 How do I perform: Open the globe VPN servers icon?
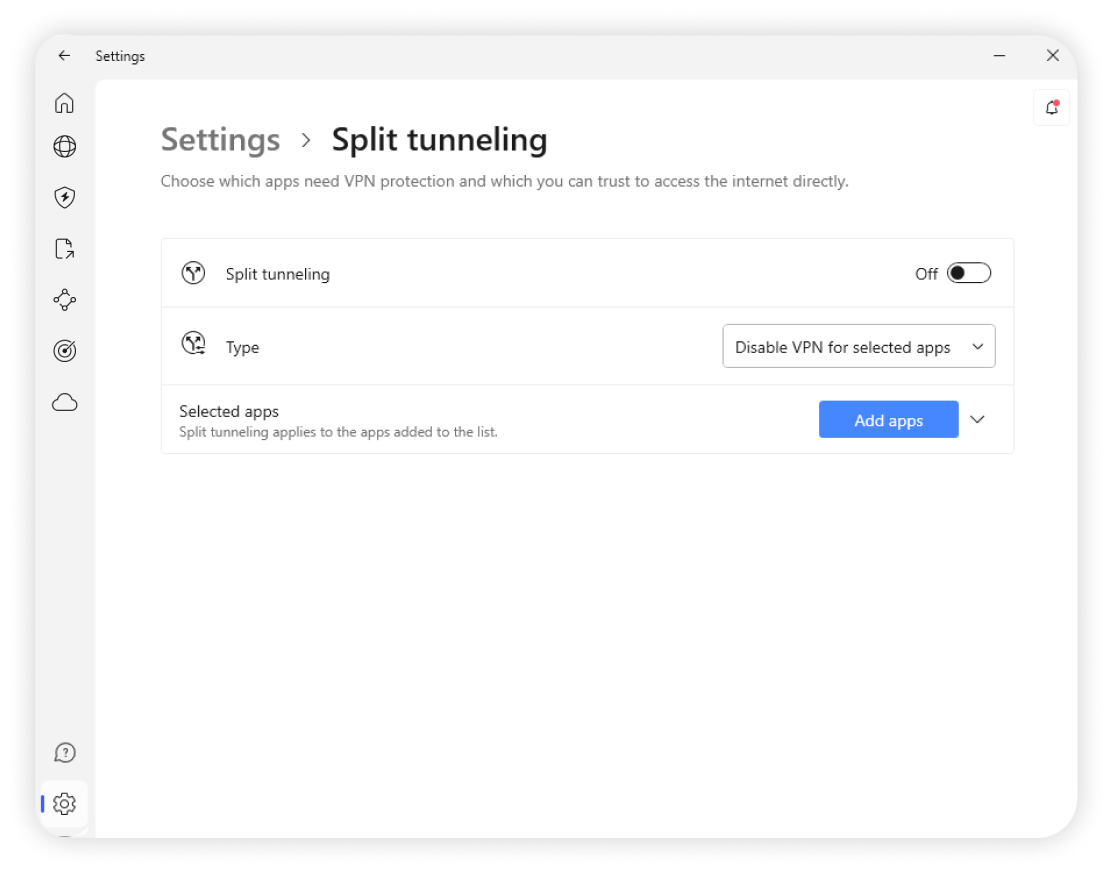tap(65, 147)
